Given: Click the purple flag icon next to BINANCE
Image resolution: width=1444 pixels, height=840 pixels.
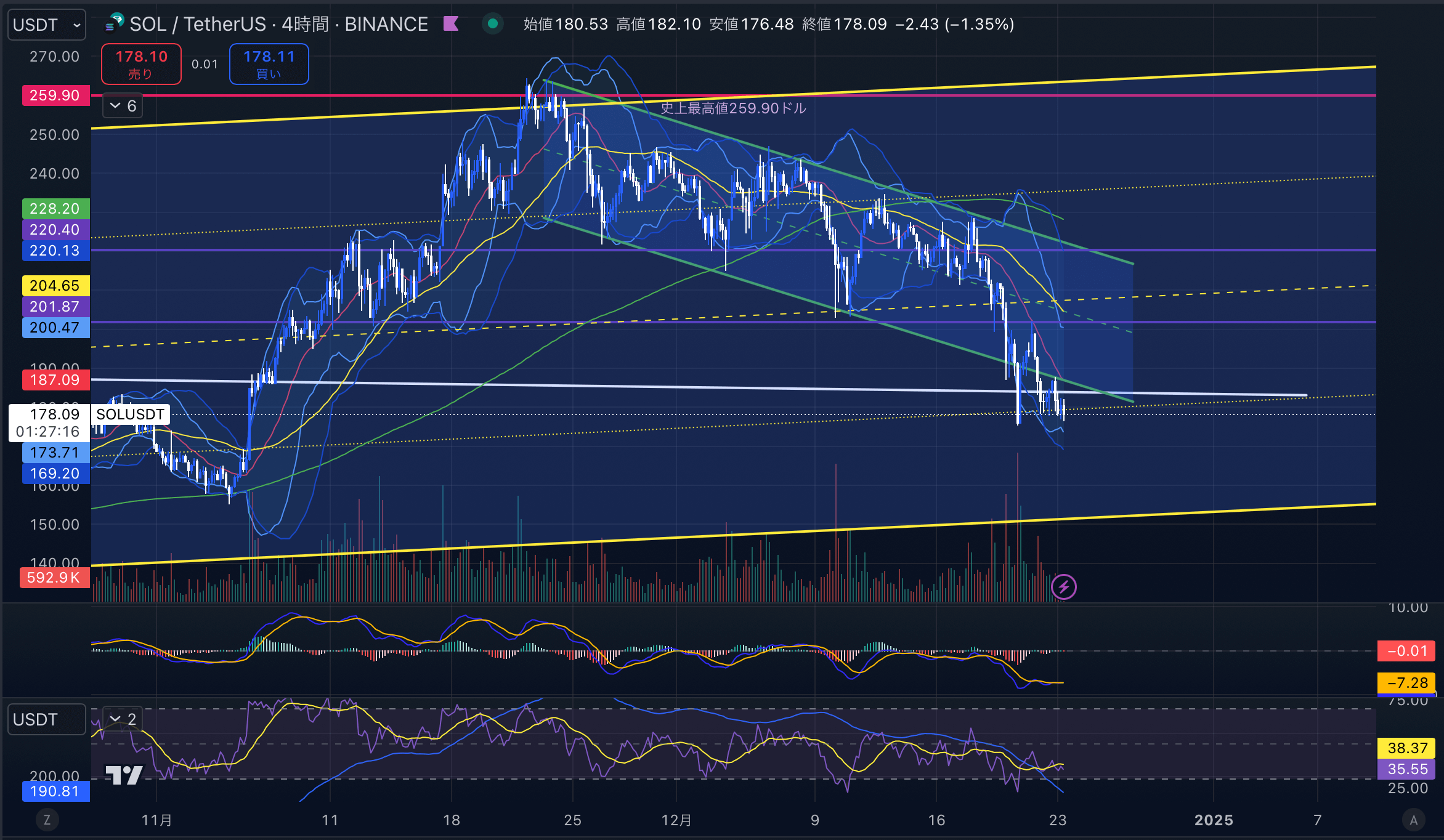Looking at the screenshot, I should pyautogui.click(x=451, y=24).
